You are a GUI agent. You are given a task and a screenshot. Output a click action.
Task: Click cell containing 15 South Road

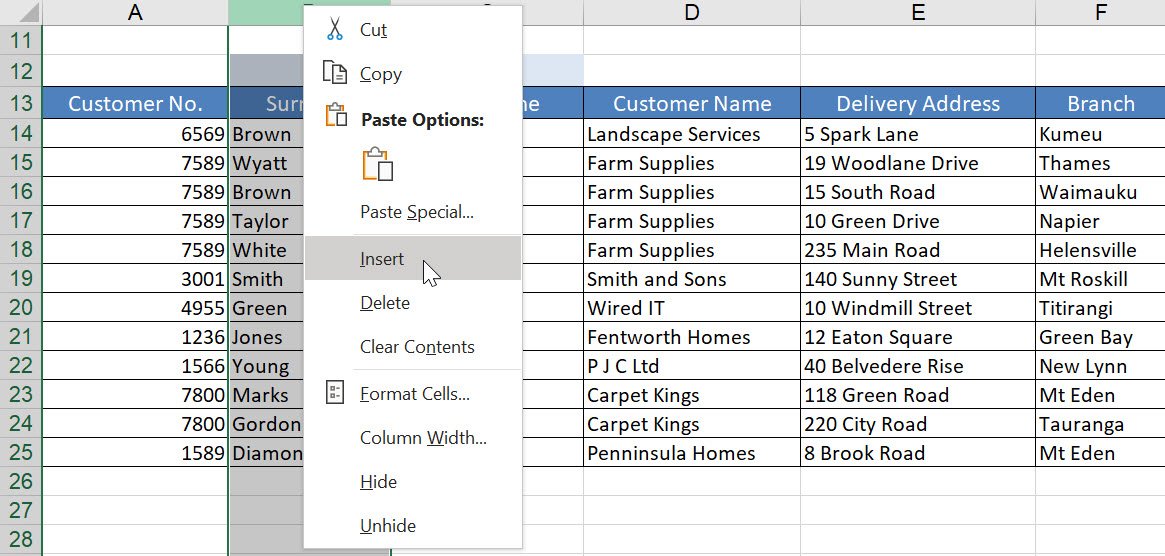918,192
